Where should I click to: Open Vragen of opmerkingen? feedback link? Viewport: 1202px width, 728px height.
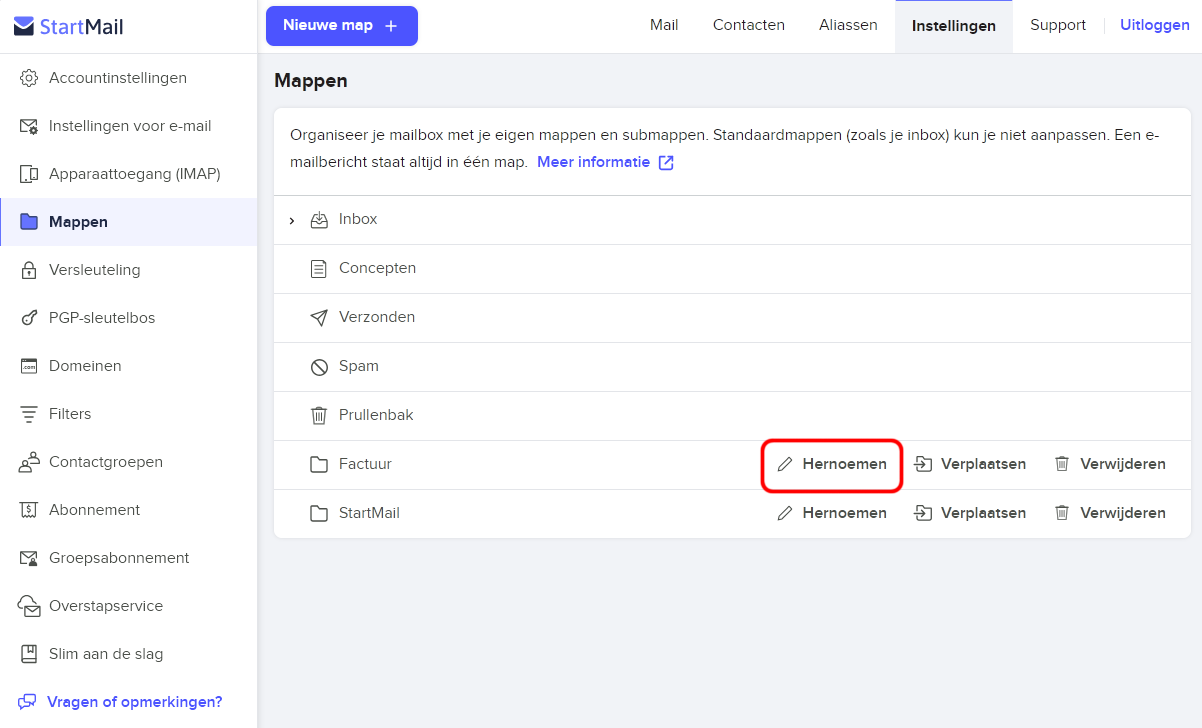121,702
